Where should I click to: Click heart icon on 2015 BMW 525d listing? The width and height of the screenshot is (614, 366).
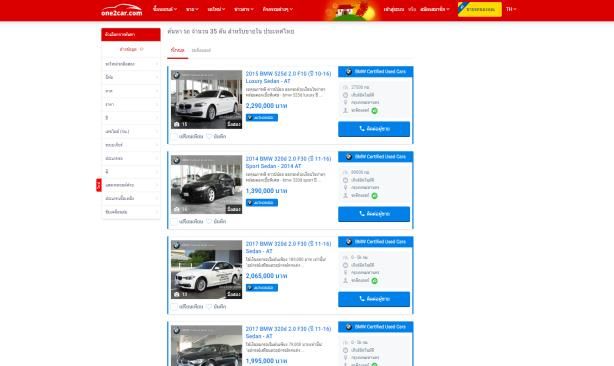[x=209, y=136]
